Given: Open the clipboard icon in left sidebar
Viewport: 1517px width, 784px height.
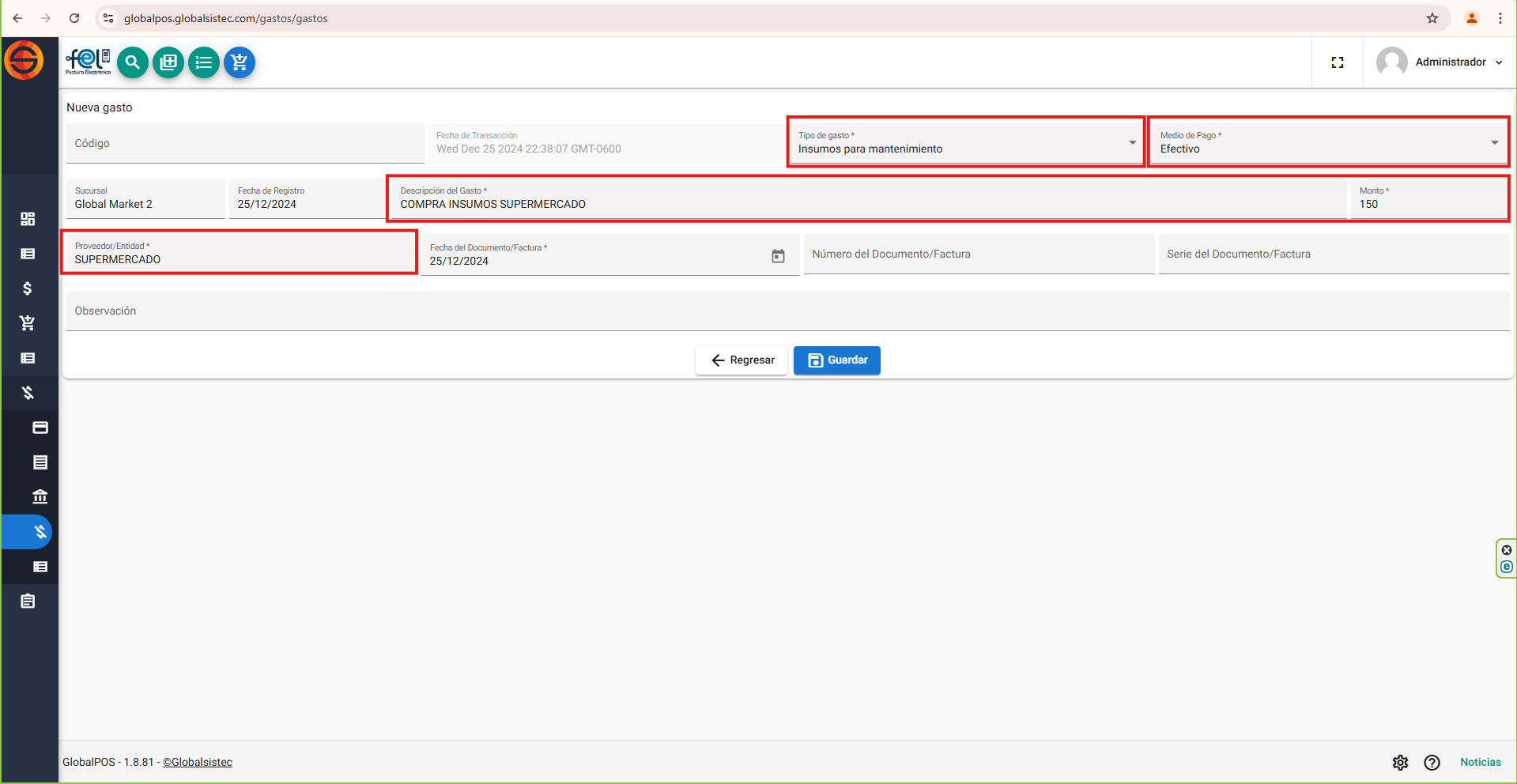Looking at the screenshot, I should [x=28, y=601].
